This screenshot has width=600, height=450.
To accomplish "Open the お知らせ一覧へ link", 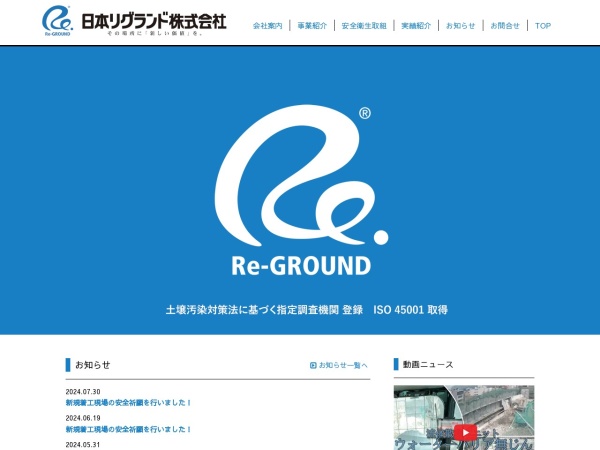I will click(x=343, y=365).
